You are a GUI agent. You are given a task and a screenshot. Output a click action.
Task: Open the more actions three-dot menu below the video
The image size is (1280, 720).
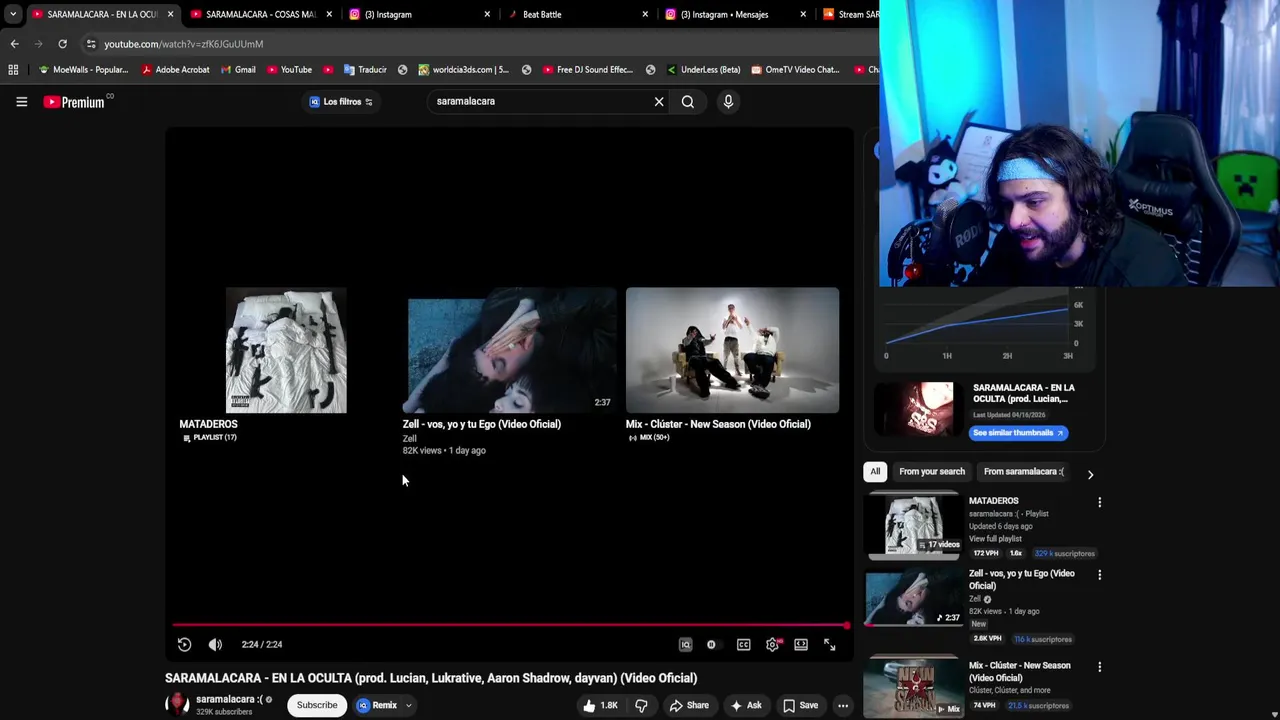coord(843,706)
